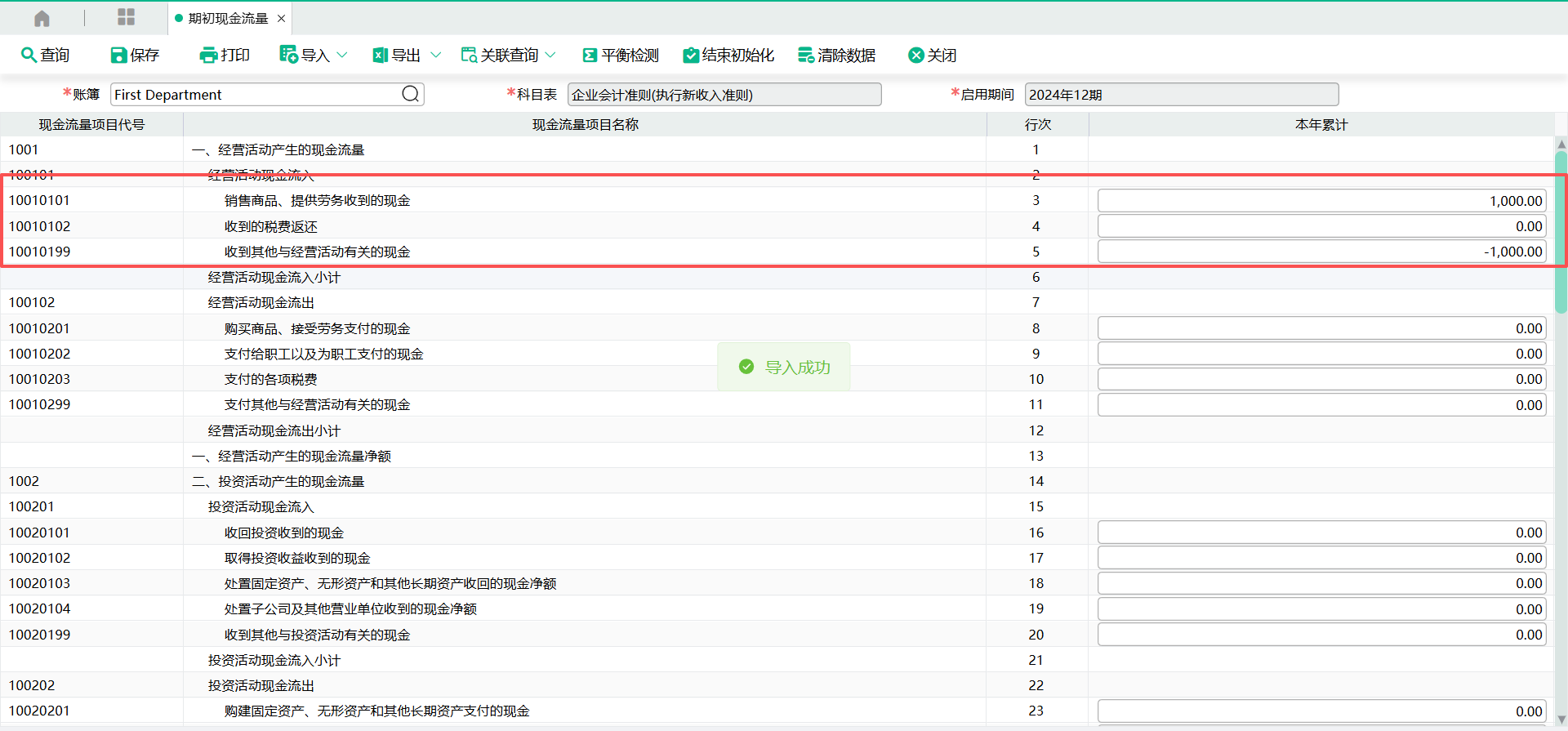The image size is (1568, 731).
Task: Click the home icon in tab bar
Action: (42, 18)
